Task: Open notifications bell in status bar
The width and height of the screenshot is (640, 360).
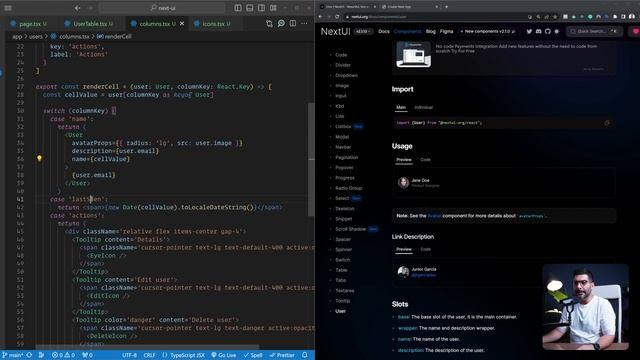Action: tap(305, 355)
